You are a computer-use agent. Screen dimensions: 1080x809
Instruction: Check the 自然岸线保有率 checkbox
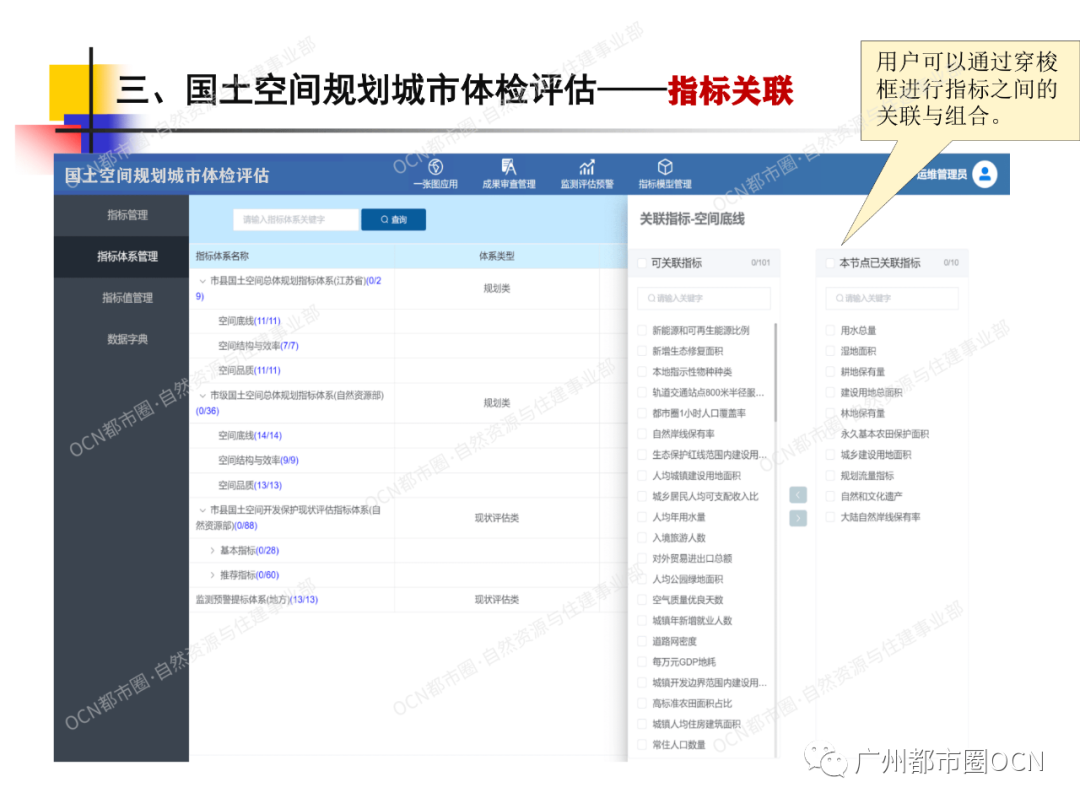pos(642,434)
